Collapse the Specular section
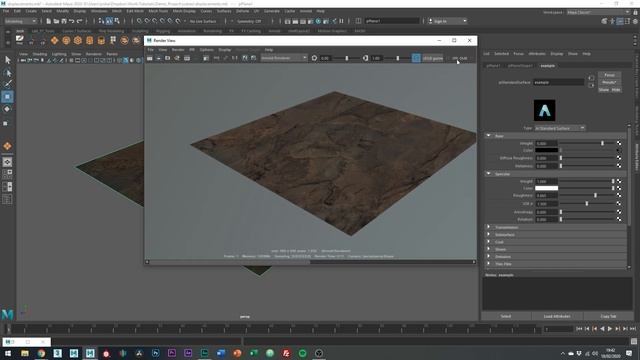Image resolution: width=640 pixels, height=360 pixels. tap(489, 173)
